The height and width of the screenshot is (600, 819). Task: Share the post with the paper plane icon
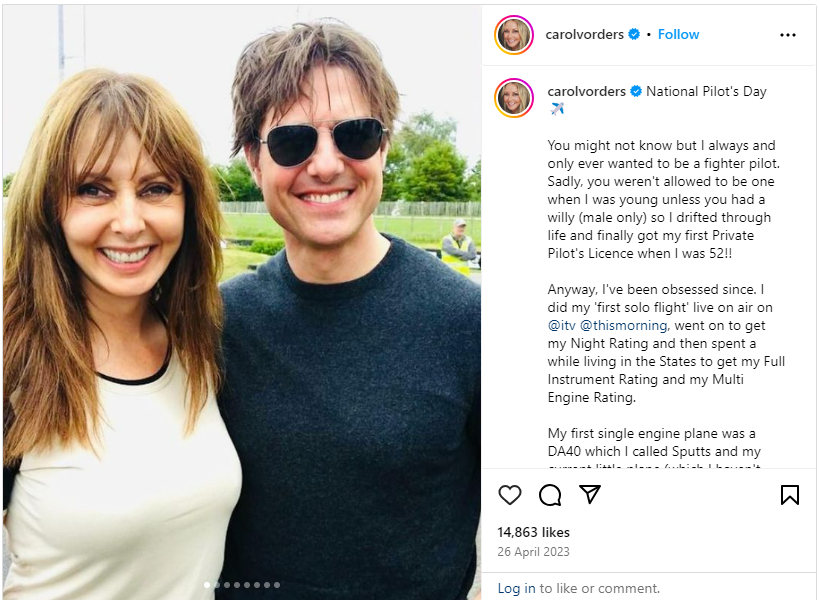pyautogui.click(x=590, y=495)
